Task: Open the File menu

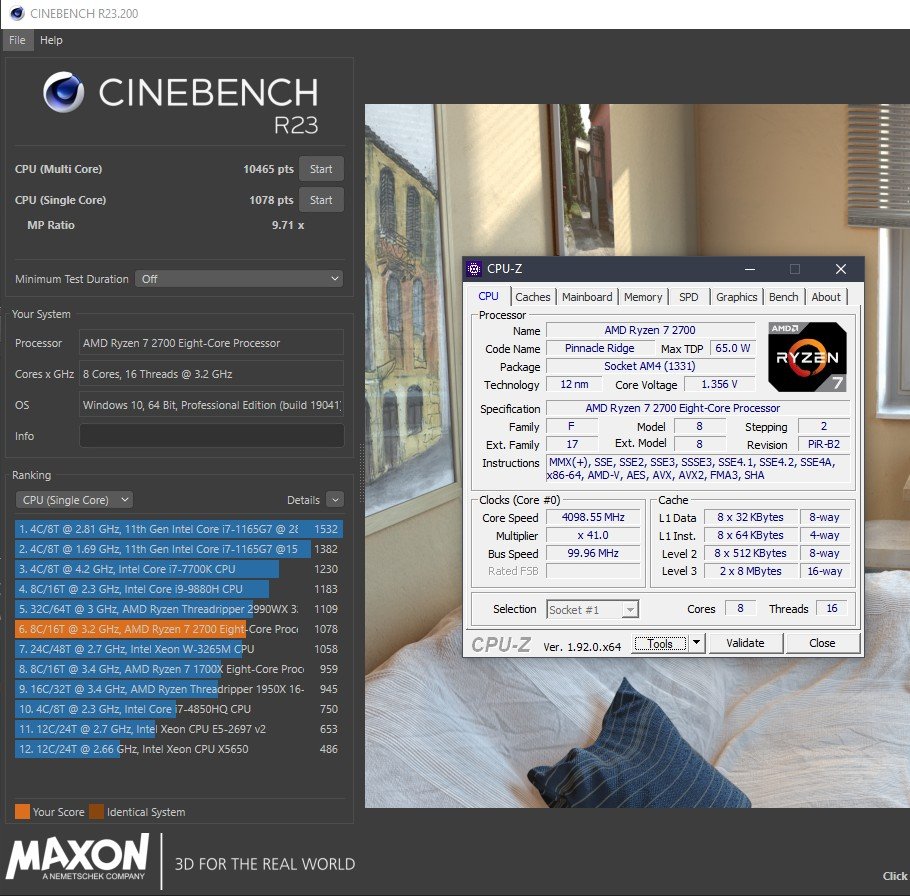Action: pos(17,40)
